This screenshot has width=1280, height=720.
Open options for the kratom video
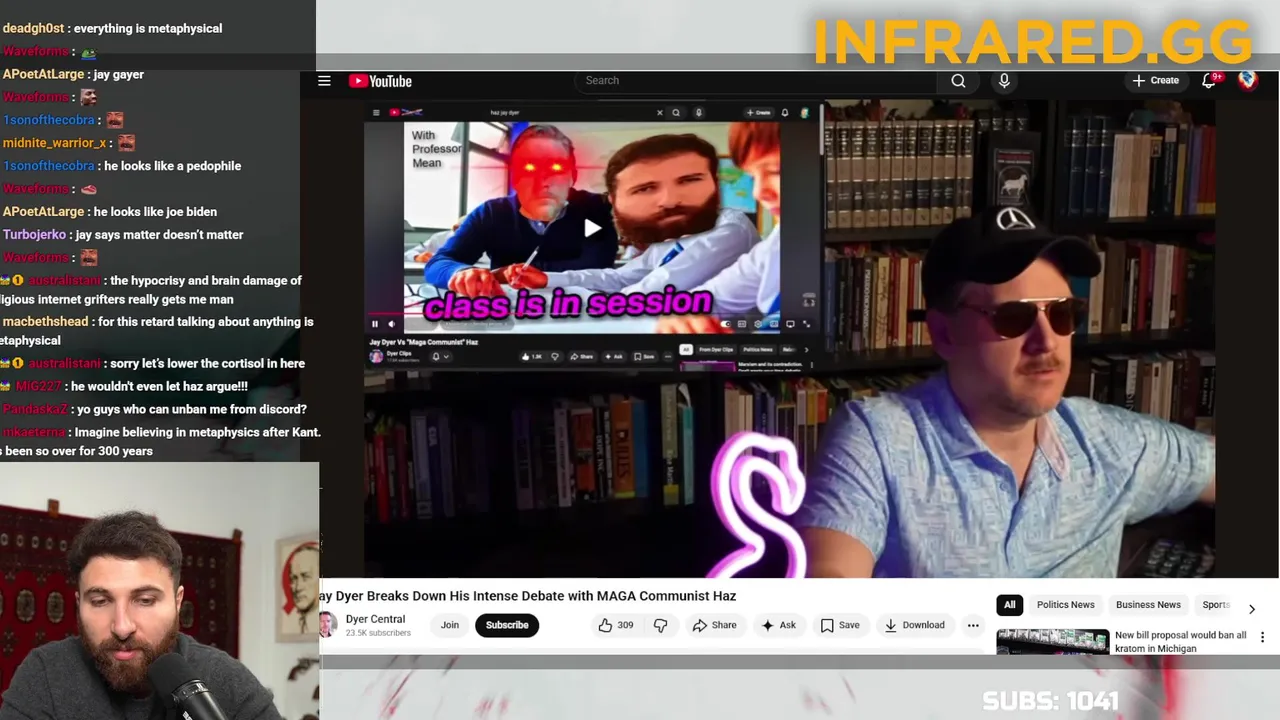coord(1262,637)
